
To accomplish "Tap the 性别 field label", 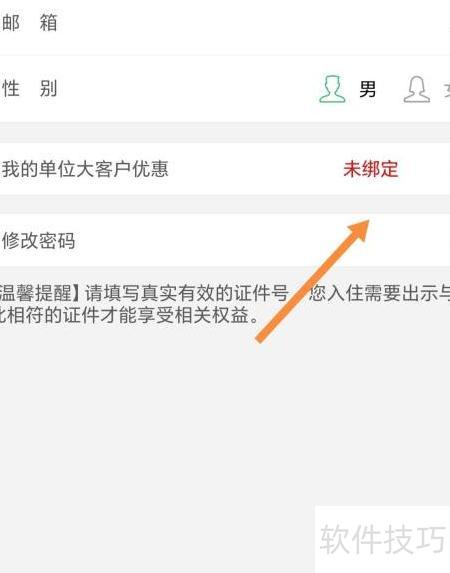I will point(30,88).
